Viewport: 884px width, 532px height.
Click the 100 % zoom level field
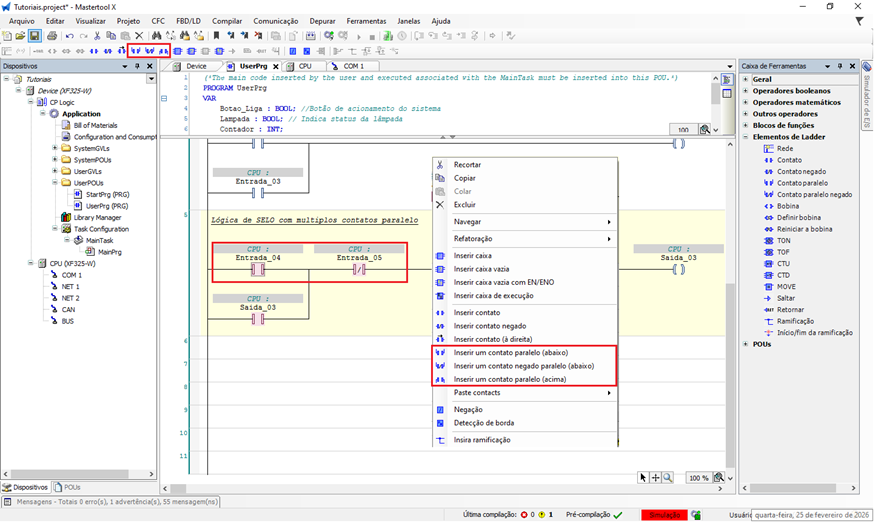coord(699,478)
